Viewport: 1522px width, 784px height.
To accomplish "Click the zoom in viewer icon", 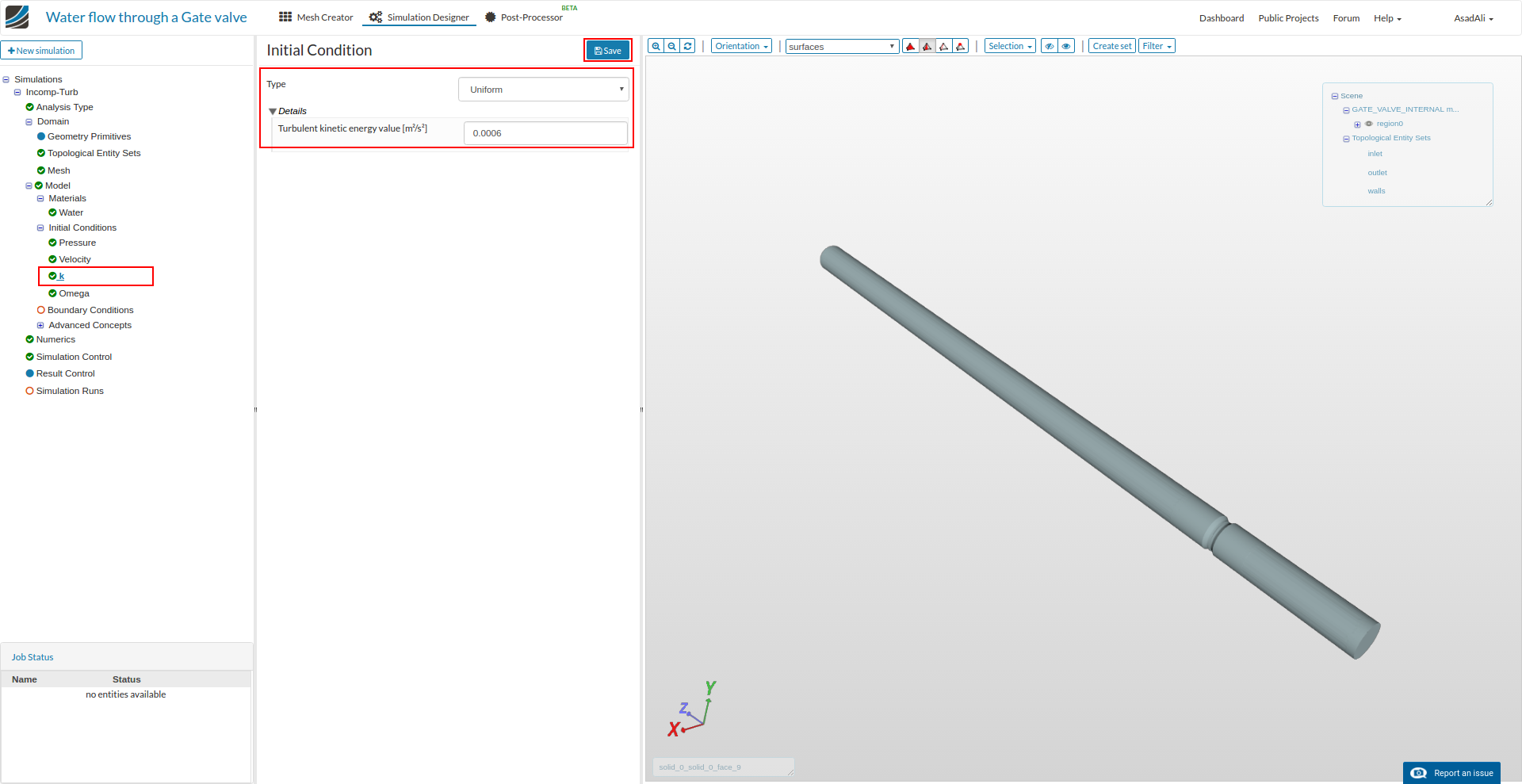I will pos(656,46).
